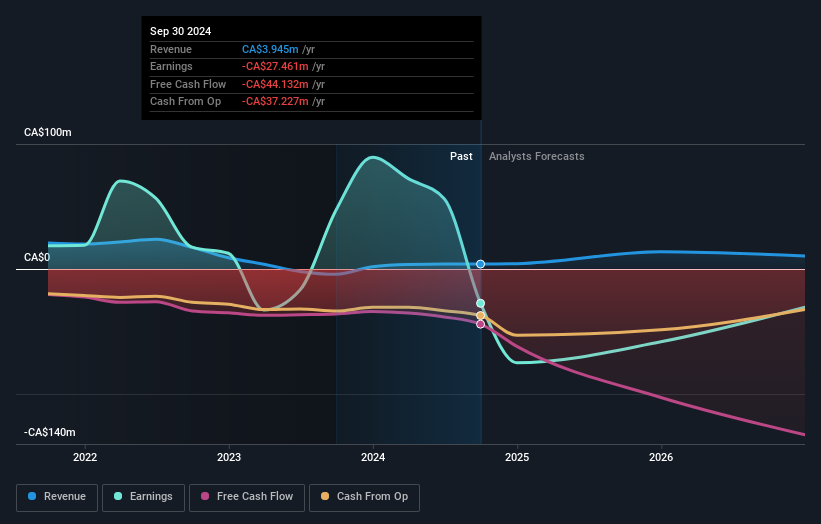
Task: Select the blue Revenue data point marker
Action: pos(480,264)
